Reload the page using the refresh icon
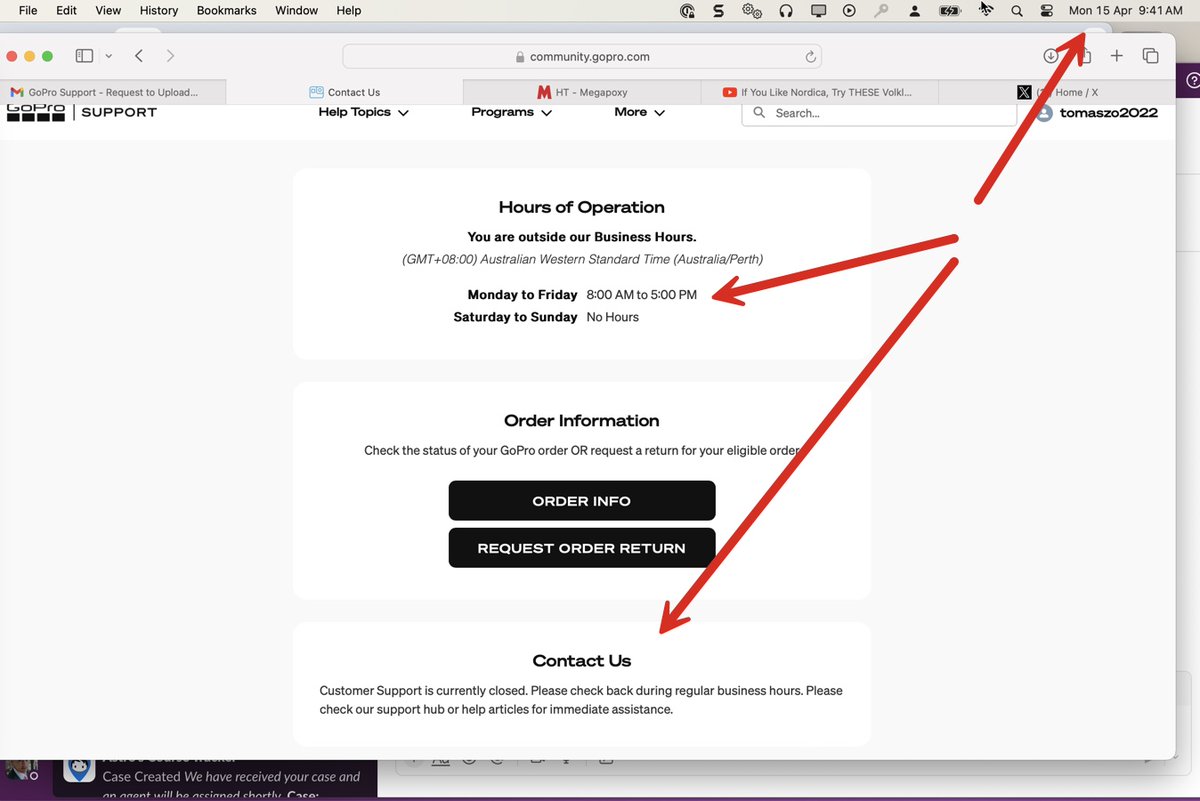The image size is (1200, 801). click(811, 57)
